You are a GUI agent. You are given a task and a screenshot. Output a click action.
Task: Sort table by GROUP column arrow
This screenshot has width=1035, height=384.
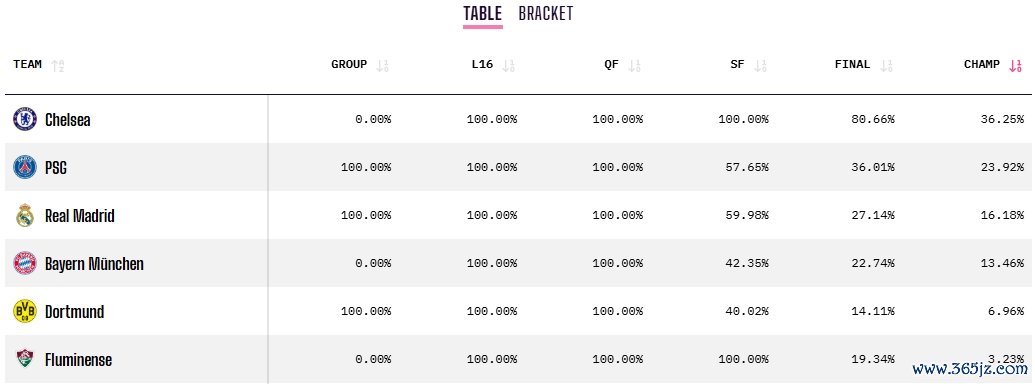382,65
